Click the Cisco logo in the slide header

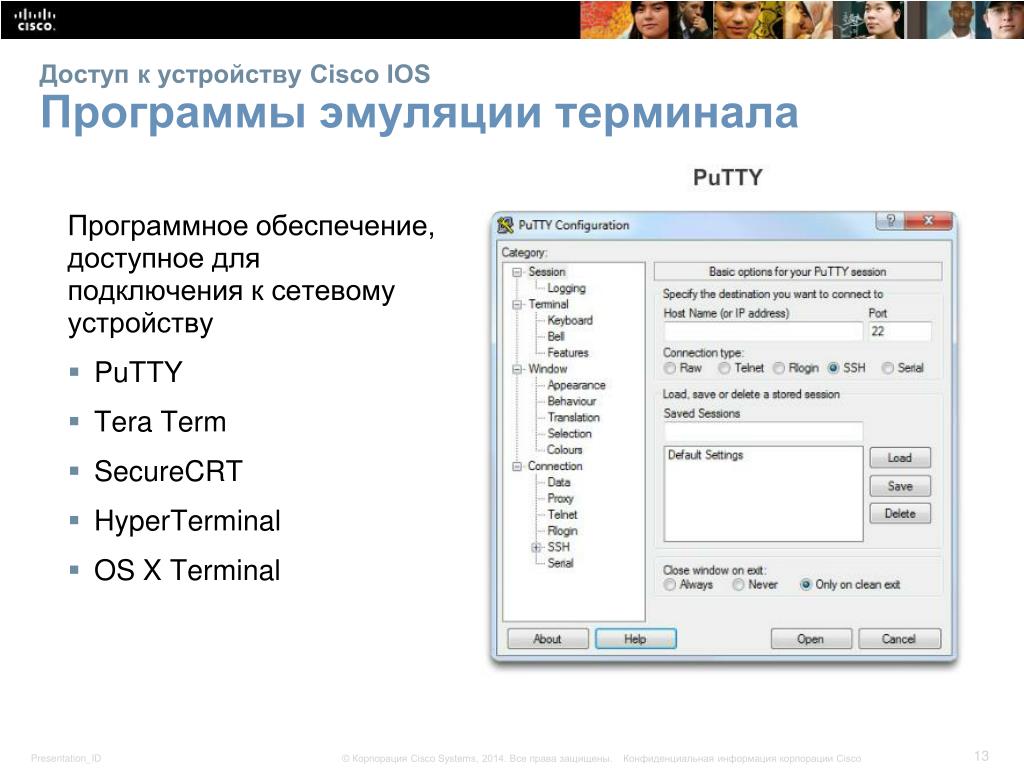click(x=35, y=20)
